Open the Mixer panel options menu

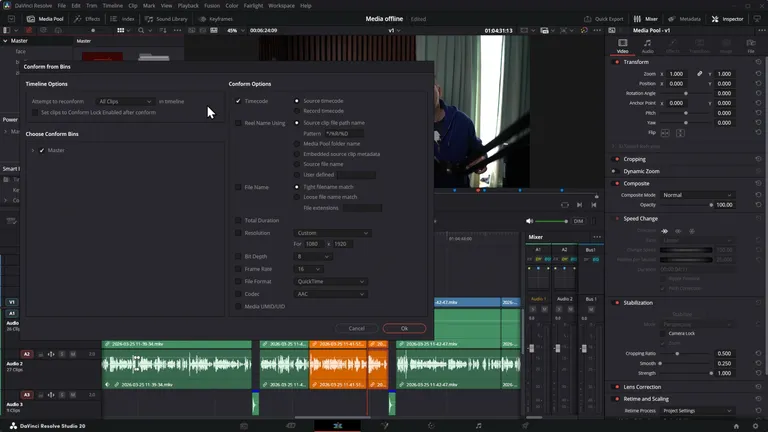[597, 237]
